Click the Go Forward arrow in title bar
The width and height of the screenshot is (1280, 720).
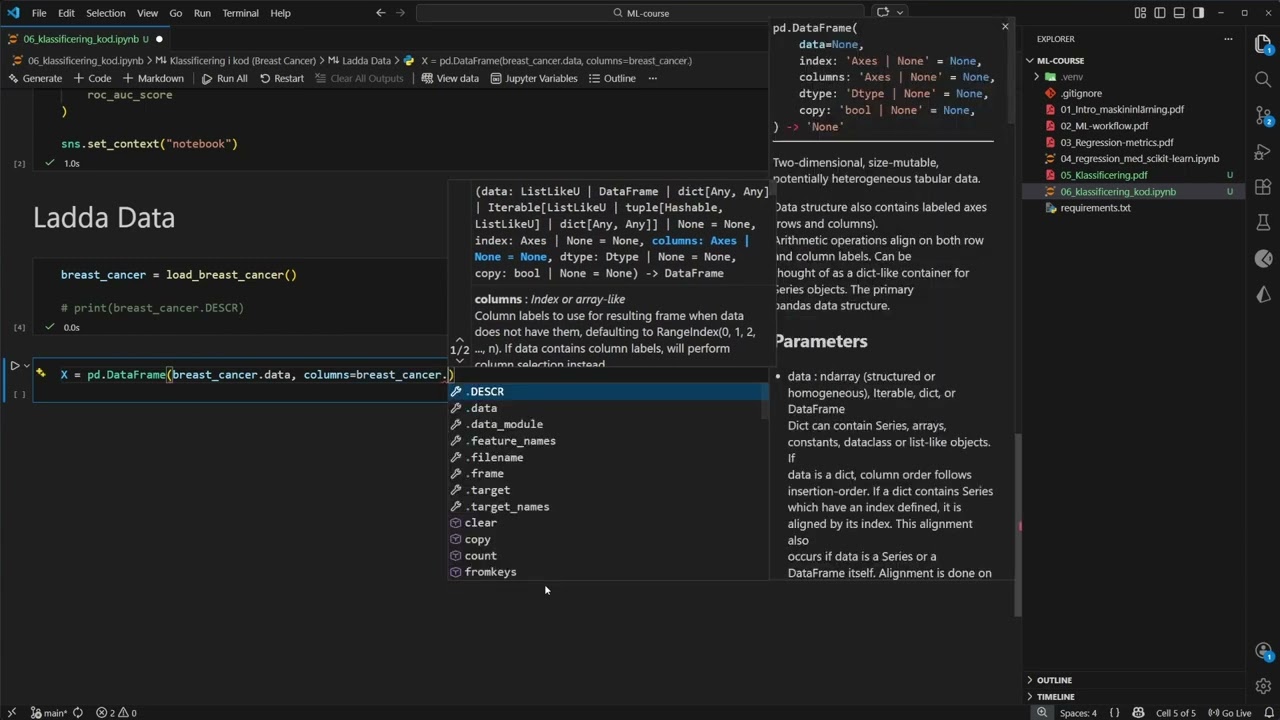coord(402,13)
